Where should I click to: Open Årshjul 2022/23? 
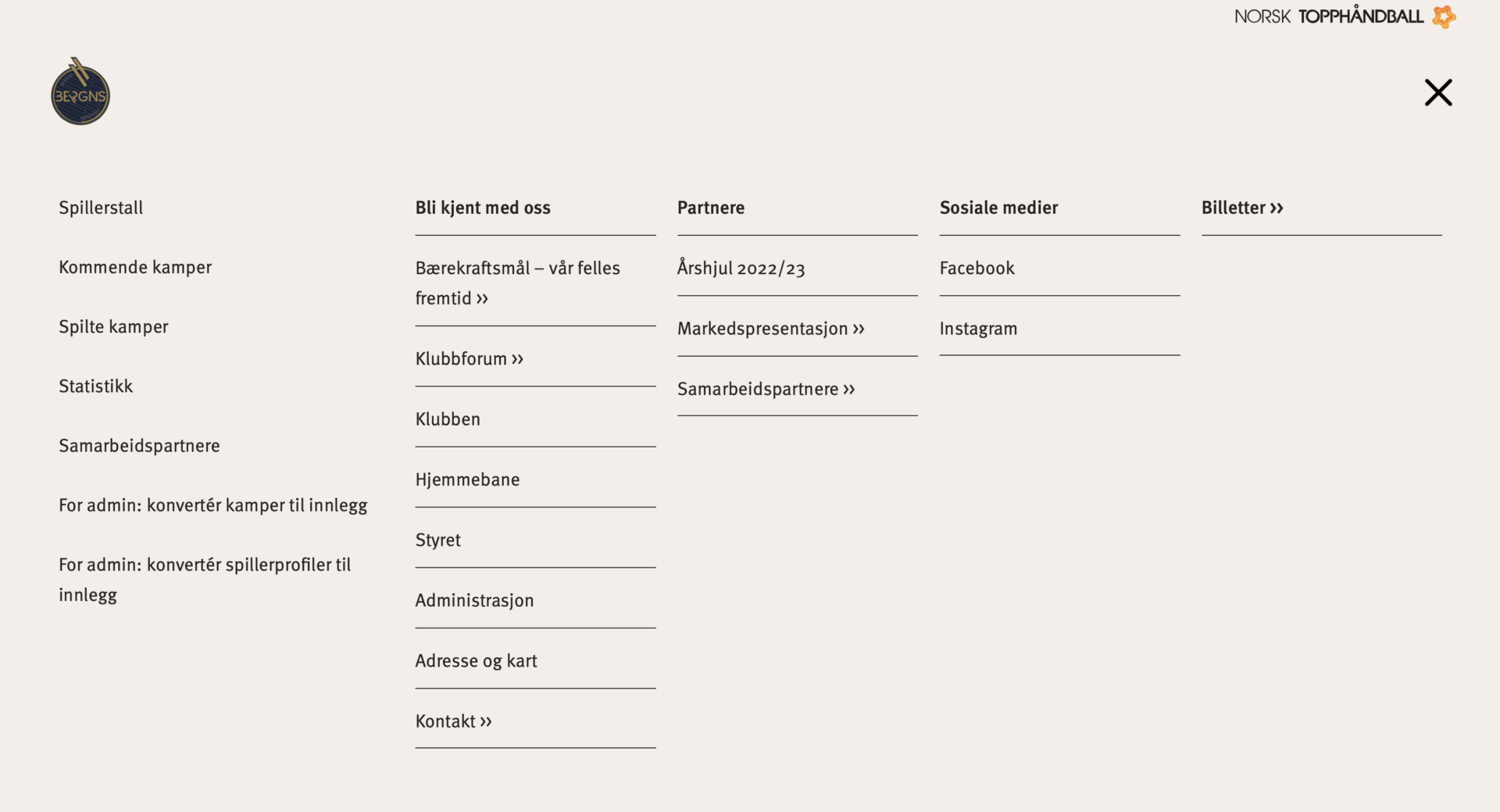[741, 268]
